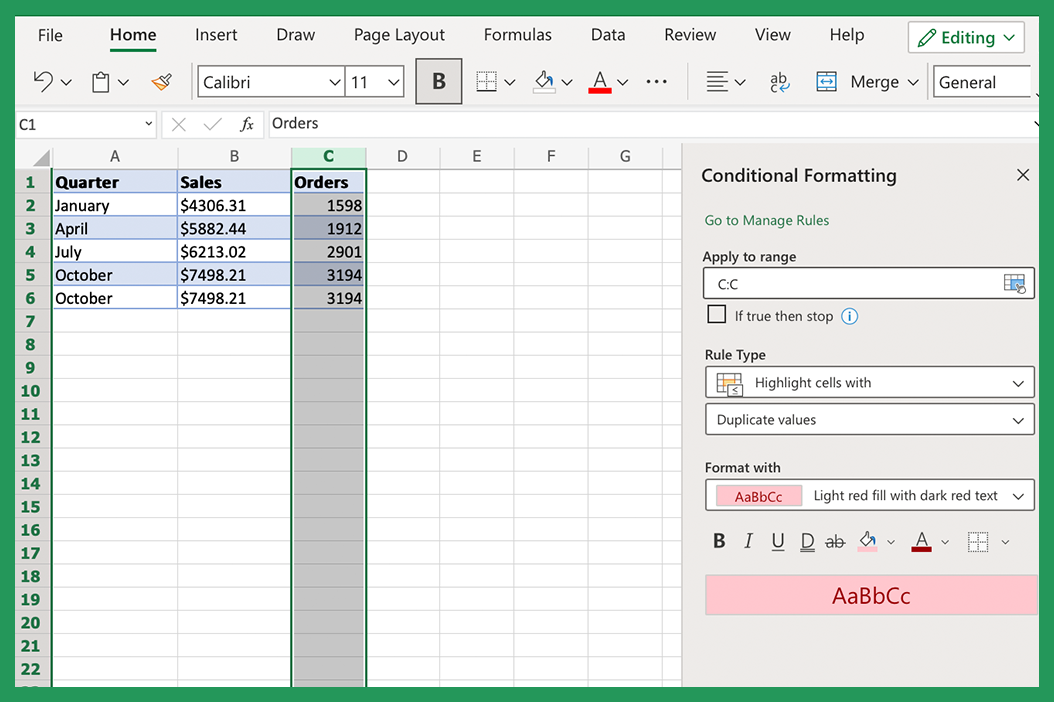Open the dark red font color swatch
This screenshot has height=702, width=1054.
pyautogui.click(x=922, y=541)
